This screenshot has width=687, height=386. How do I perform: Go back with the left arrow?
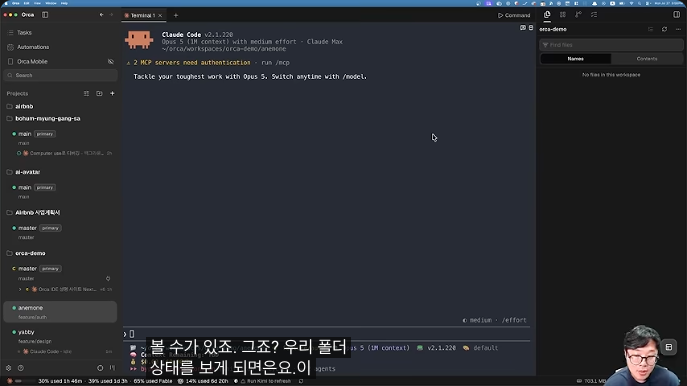coord(101,15)
